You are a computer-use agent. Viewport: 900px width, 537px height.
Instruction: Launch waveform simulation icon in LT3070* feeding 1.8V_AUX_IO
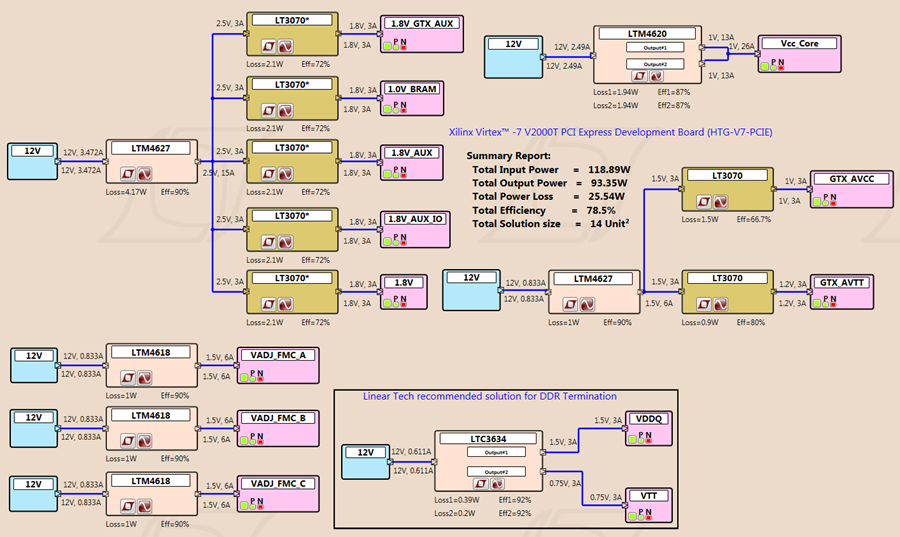tap(285, 242)
